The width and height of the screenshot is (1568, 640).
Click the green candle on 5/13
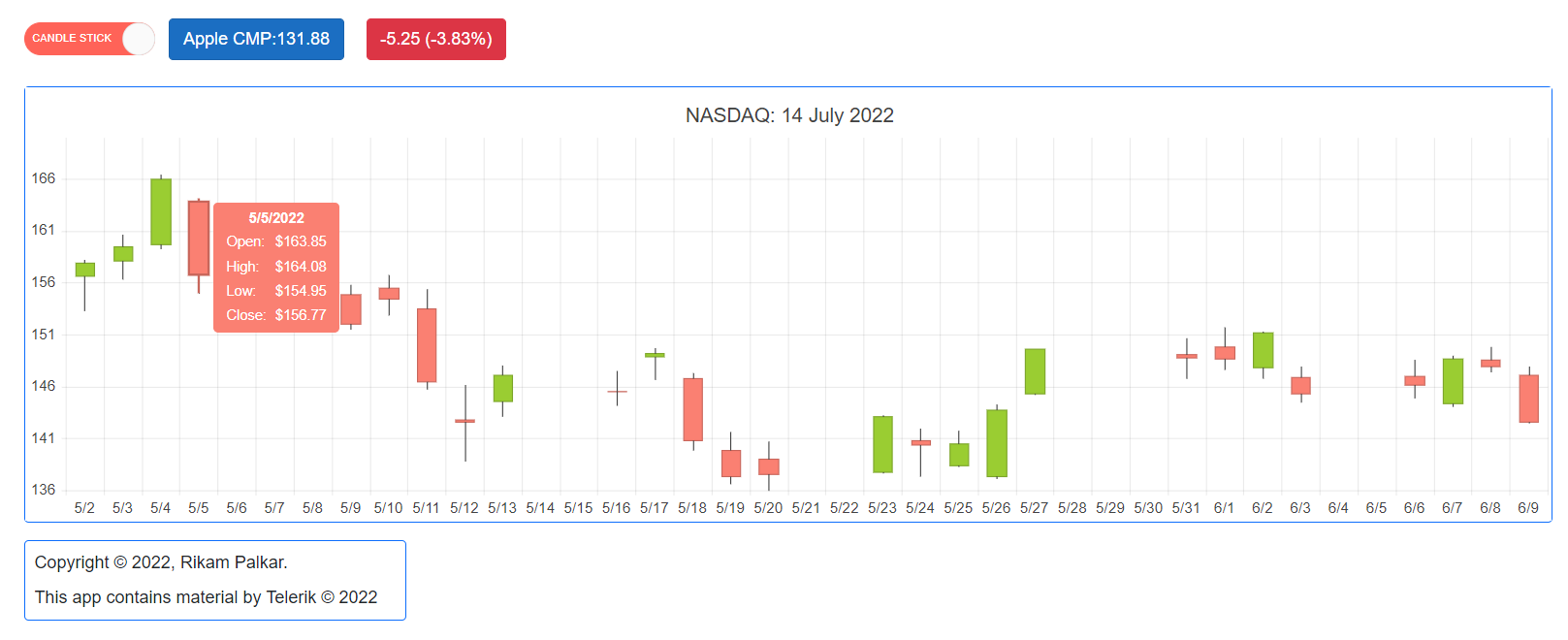(x=502, y=388)
